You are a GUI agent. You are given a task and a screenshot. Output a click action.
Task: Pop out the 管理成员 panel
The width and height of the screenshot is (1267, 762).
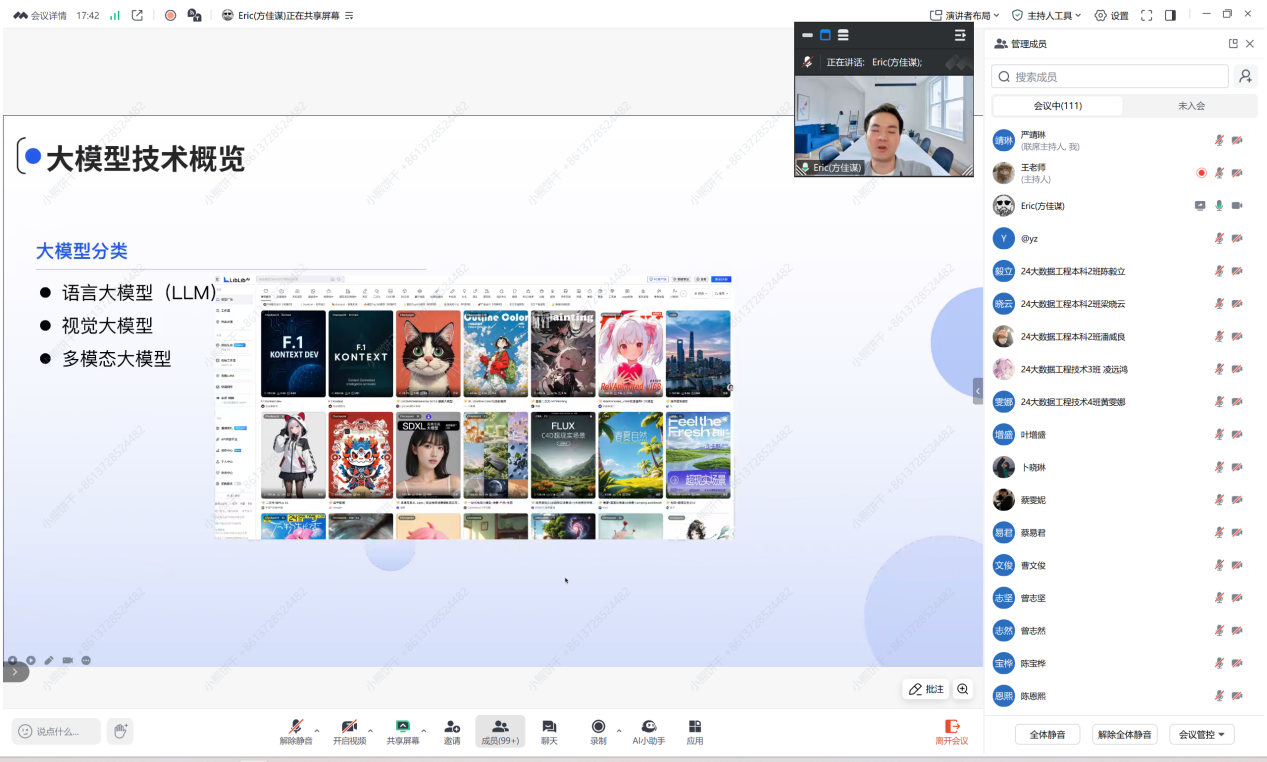[x=1233, y=44]
